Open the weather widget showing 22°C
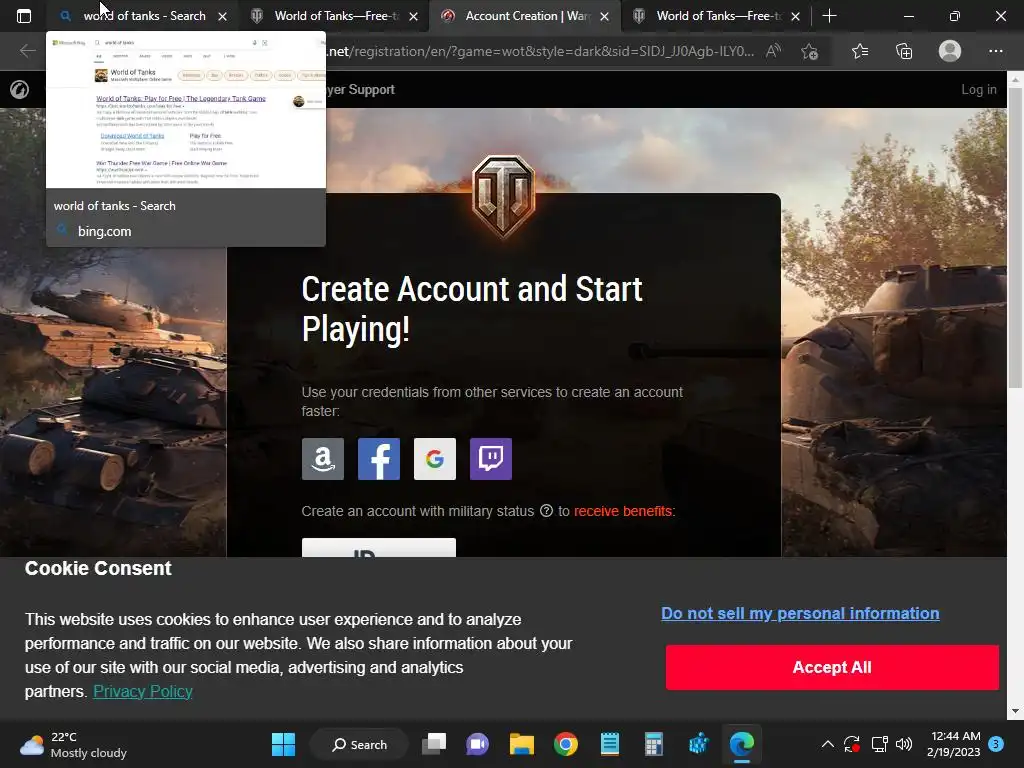Screen dimensions: 1024x768 coord(73,744)
